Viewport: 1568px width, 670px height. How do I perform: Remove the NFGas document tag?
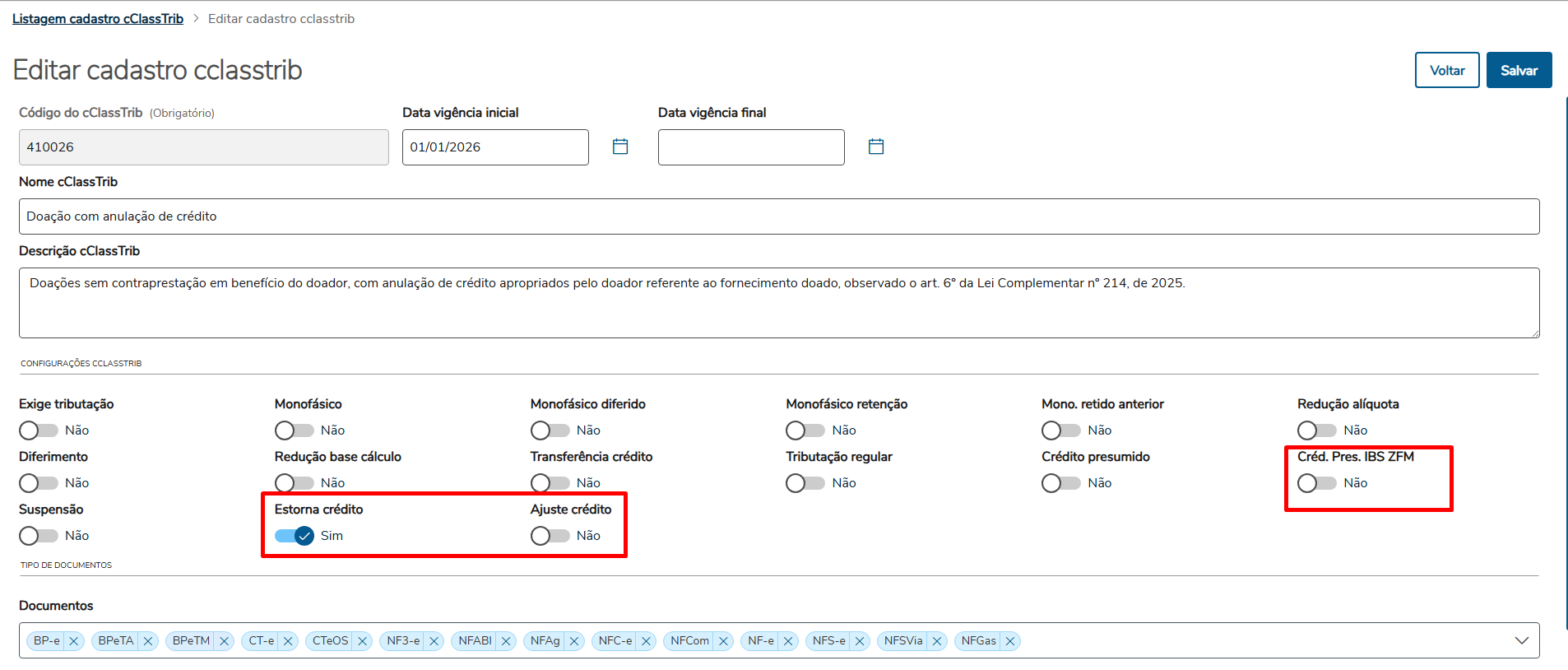point(1009,641)
